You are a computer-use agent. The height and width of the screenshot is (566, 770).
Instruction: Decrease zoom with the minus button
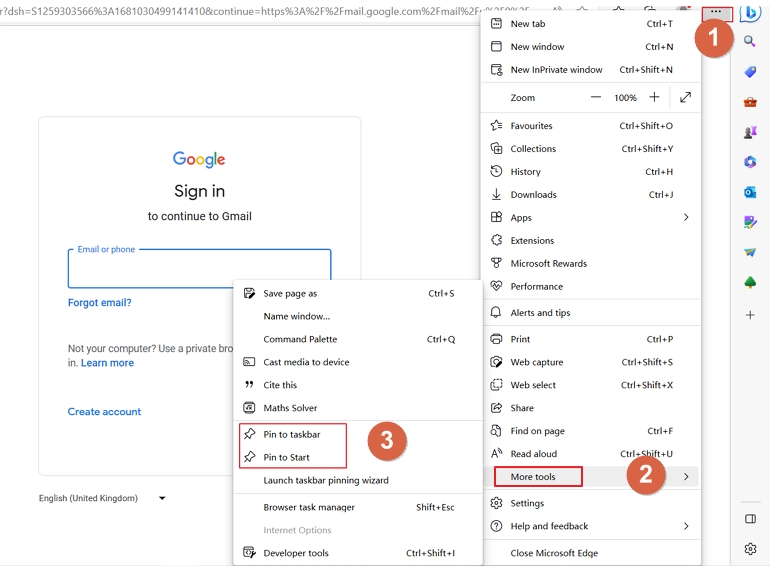[596, 97]
